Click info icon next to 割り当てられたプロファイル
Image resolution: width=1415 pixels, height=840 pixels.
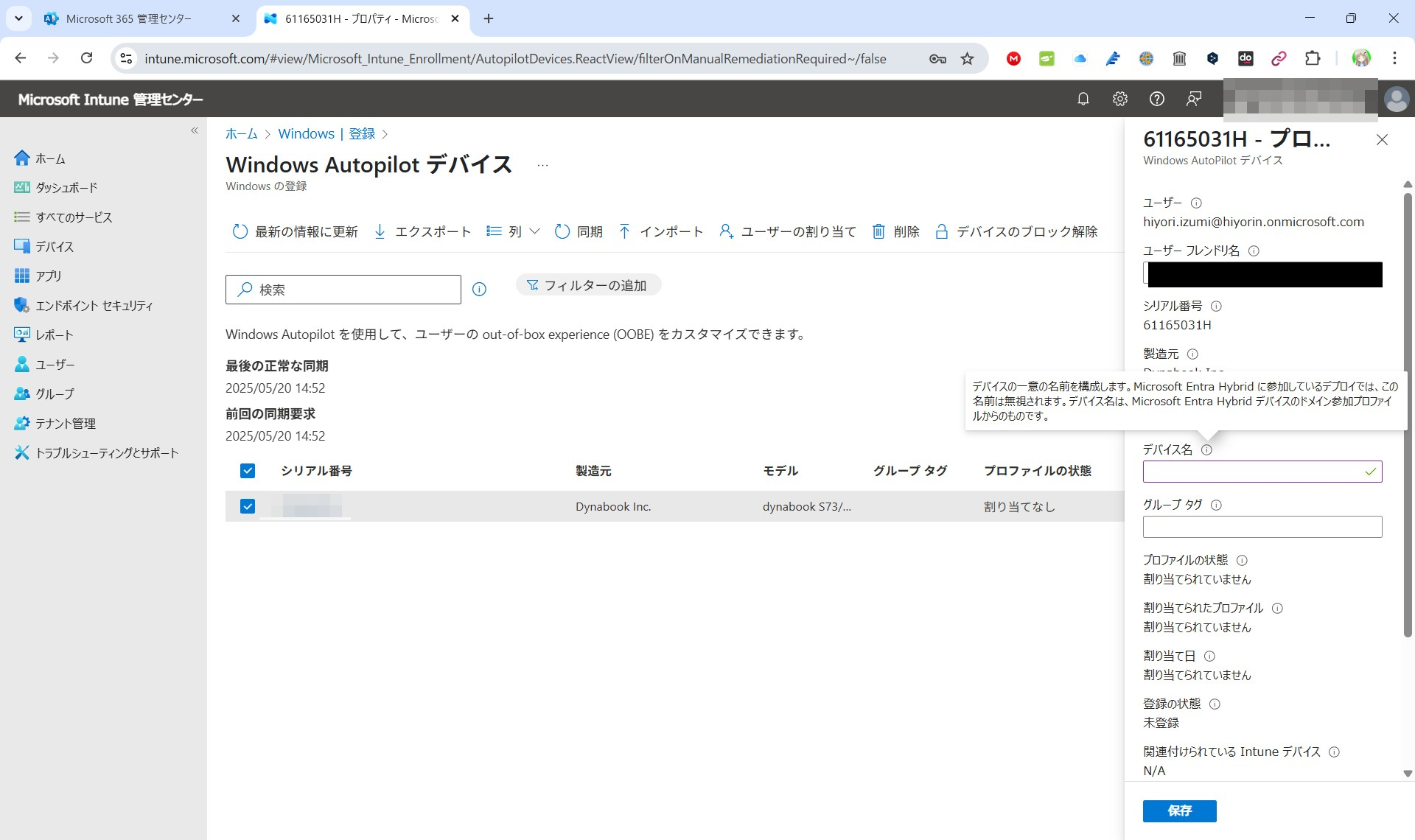1277,608
